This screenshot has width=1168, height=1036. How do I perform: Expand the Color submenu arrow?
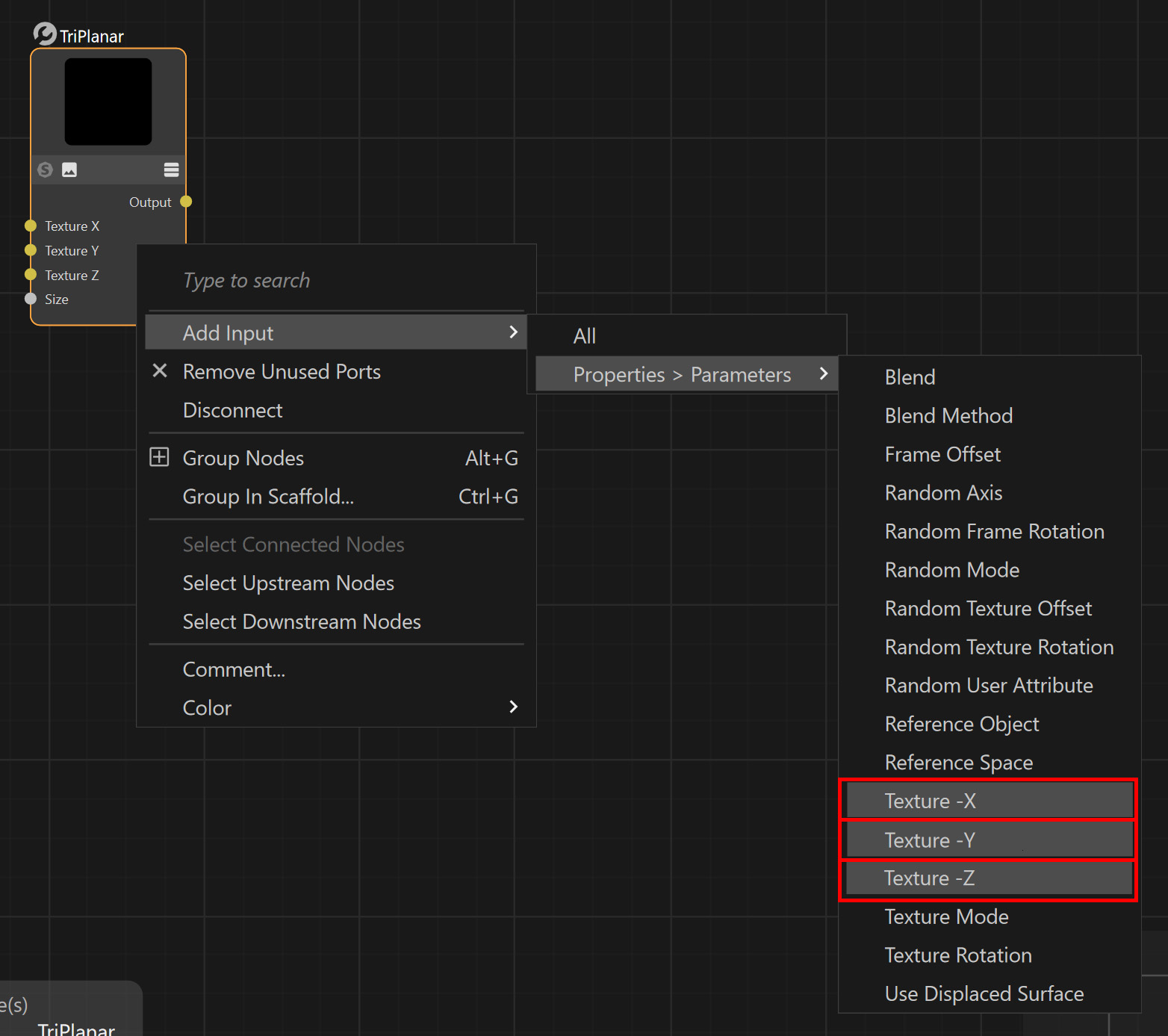(x=513, y=707)
